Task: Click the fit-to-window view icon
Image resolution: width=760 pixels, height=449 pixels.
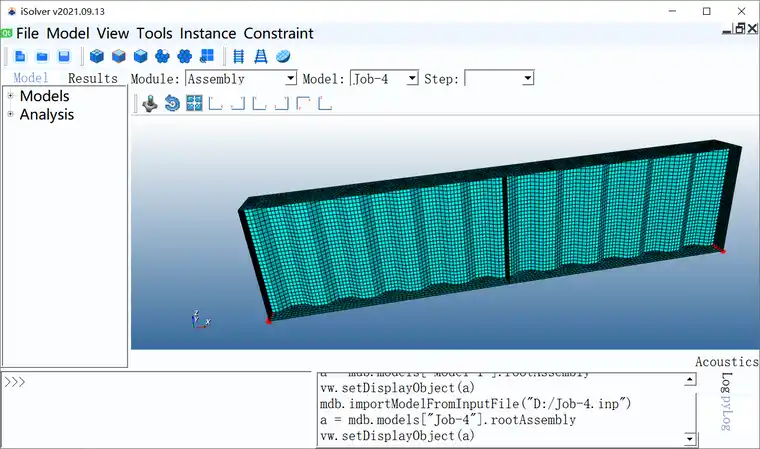Action: pyautogui.click(x=194, y=103)
